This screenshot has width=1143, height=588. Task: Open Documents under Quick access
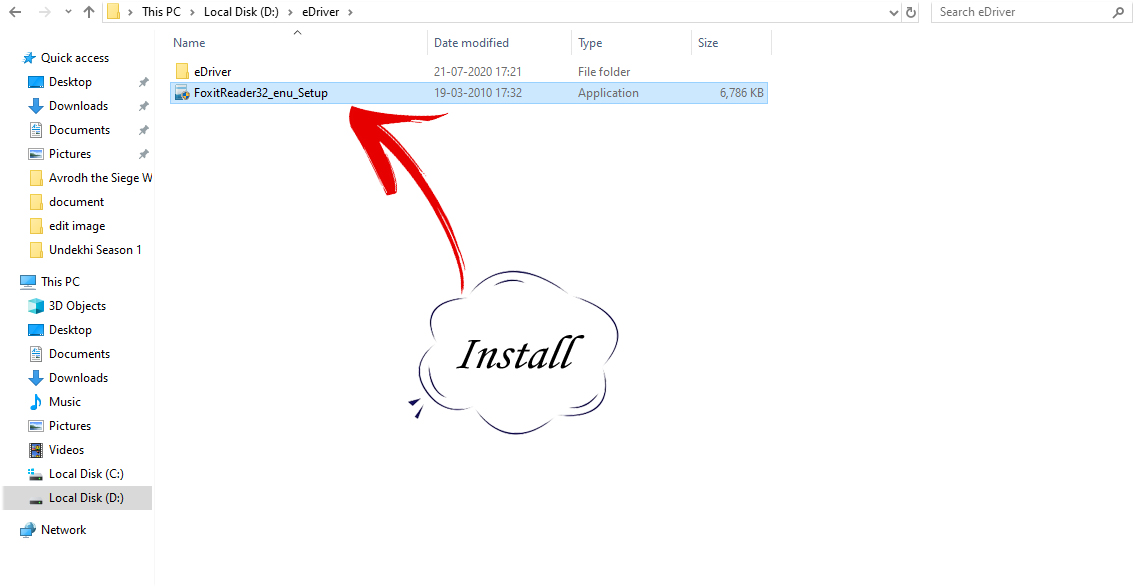click(79, 130)
